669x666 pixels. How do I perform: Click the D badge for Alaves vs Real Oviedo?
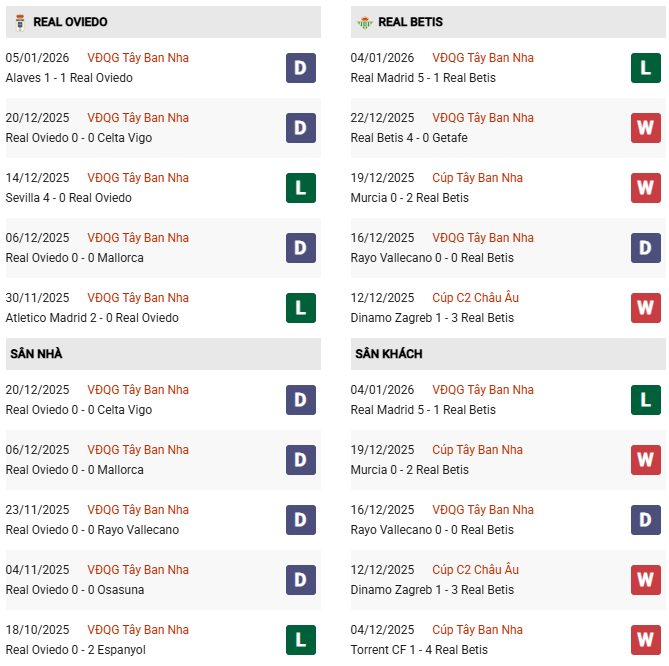pos(301,68)
